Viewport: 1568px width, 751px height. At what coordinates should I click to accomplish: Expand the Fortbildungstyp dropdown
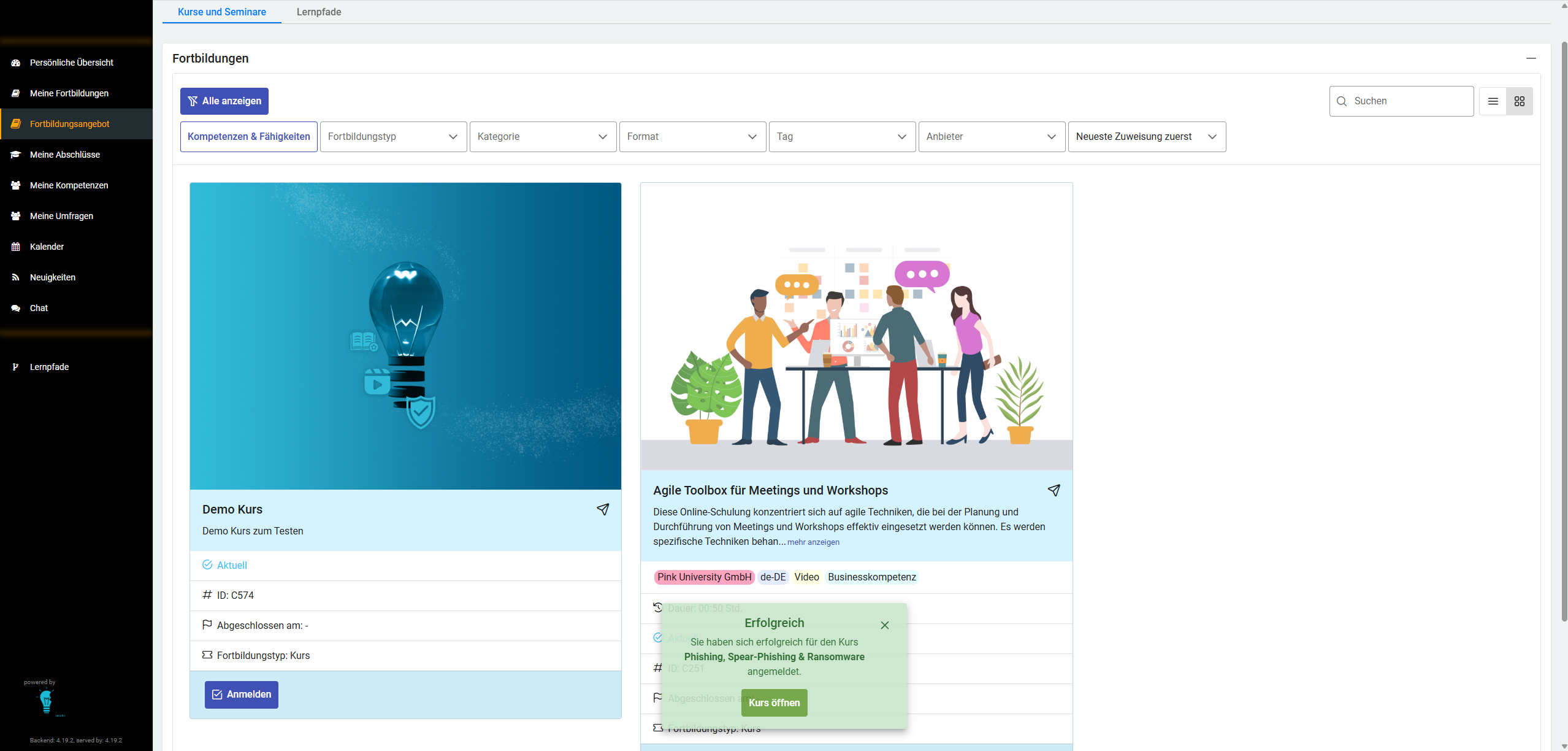click(x=393, y=137)
